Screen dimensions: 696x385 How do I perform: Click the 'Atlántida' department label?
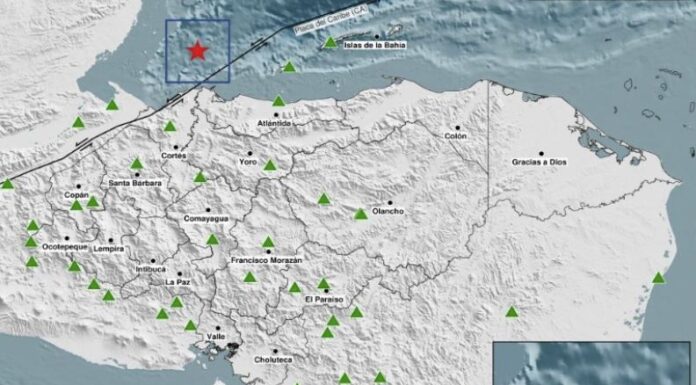274,123
